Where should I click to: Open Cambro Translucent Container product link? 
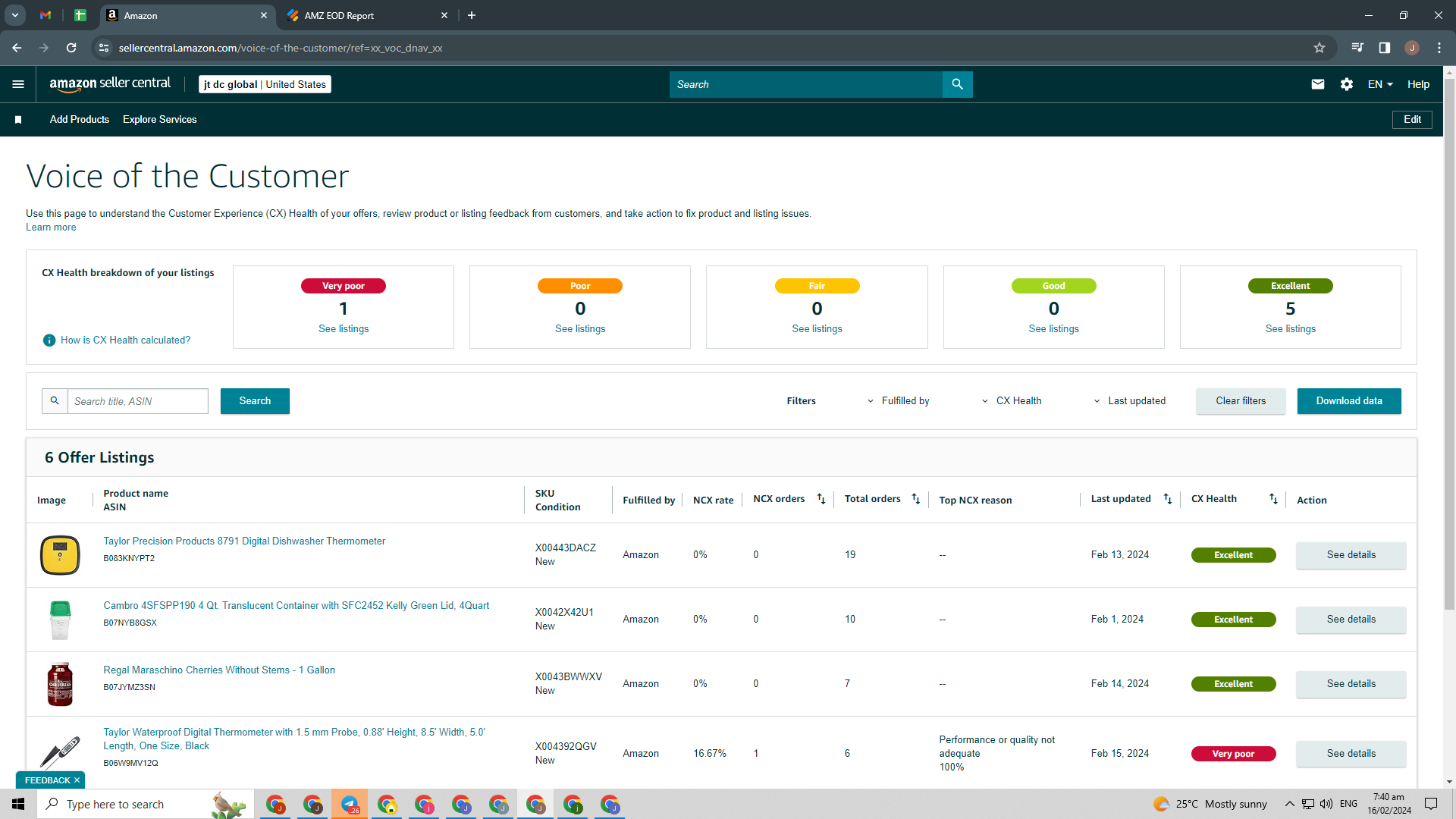click(x=297, y=606)
